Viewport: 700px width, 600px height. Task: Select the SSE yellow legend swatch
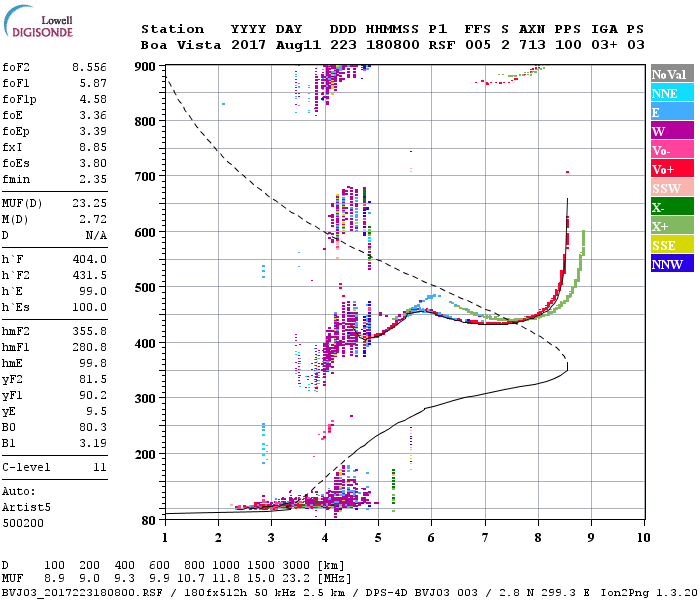(x=672, y=245)
